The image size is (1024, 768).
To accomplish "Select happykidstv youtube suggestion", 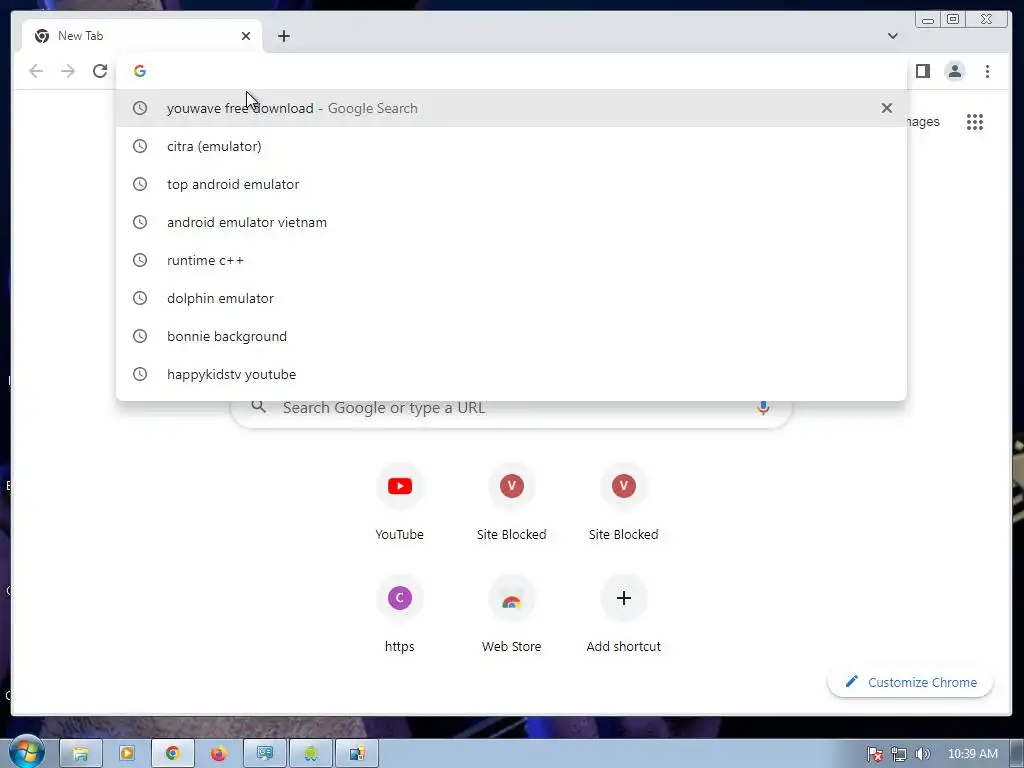I will [511, 374].
